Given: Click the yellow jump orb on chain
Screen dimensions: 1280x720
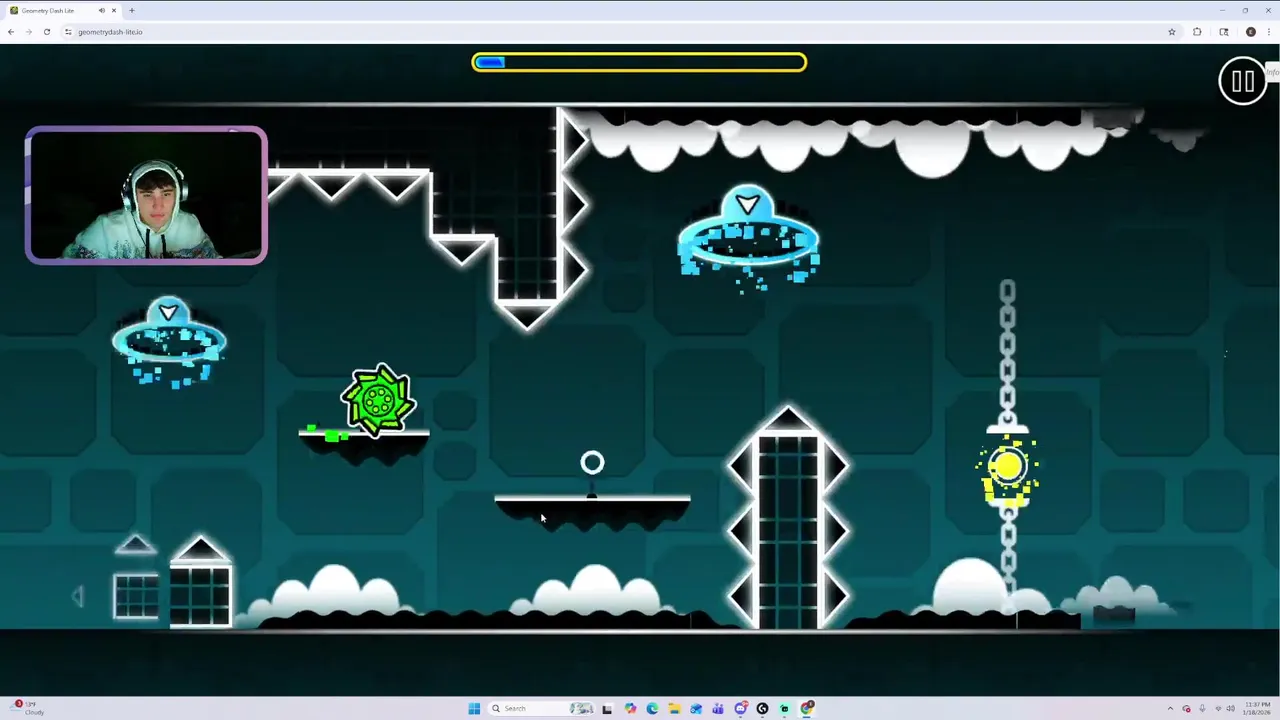Looking at the screenshot, I should (x=1008, y=467).
